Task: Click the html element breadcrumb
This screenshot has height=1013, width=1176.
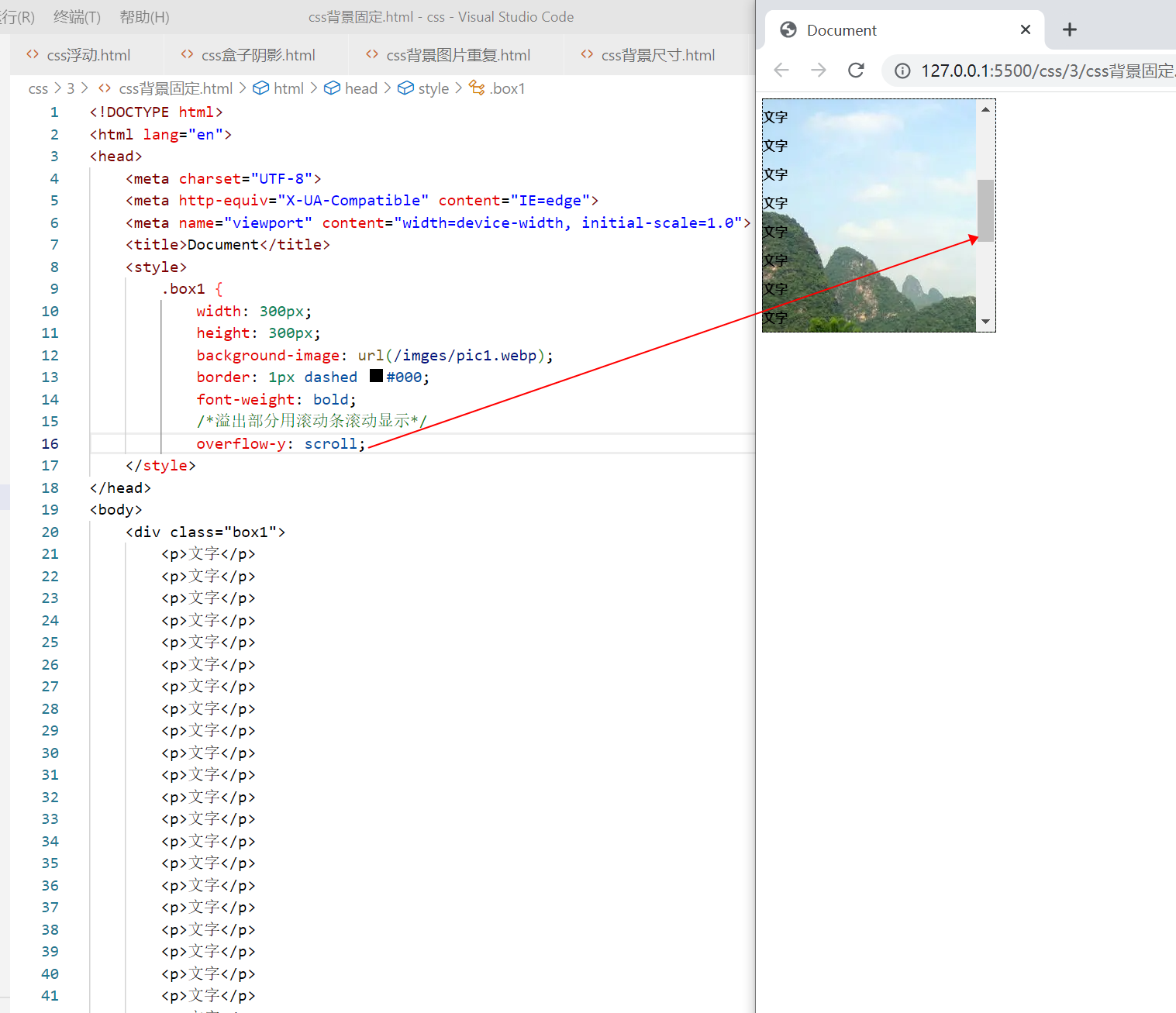Action: click(x=288, y=89)
